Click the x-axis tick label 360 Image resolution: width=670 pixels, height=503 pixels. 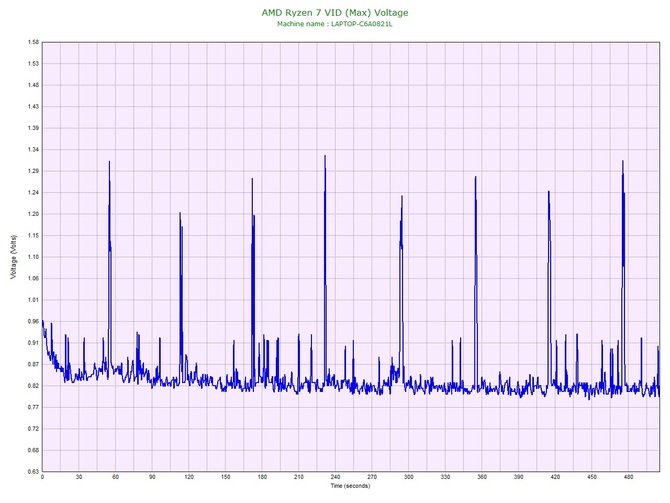pos(482,477)
